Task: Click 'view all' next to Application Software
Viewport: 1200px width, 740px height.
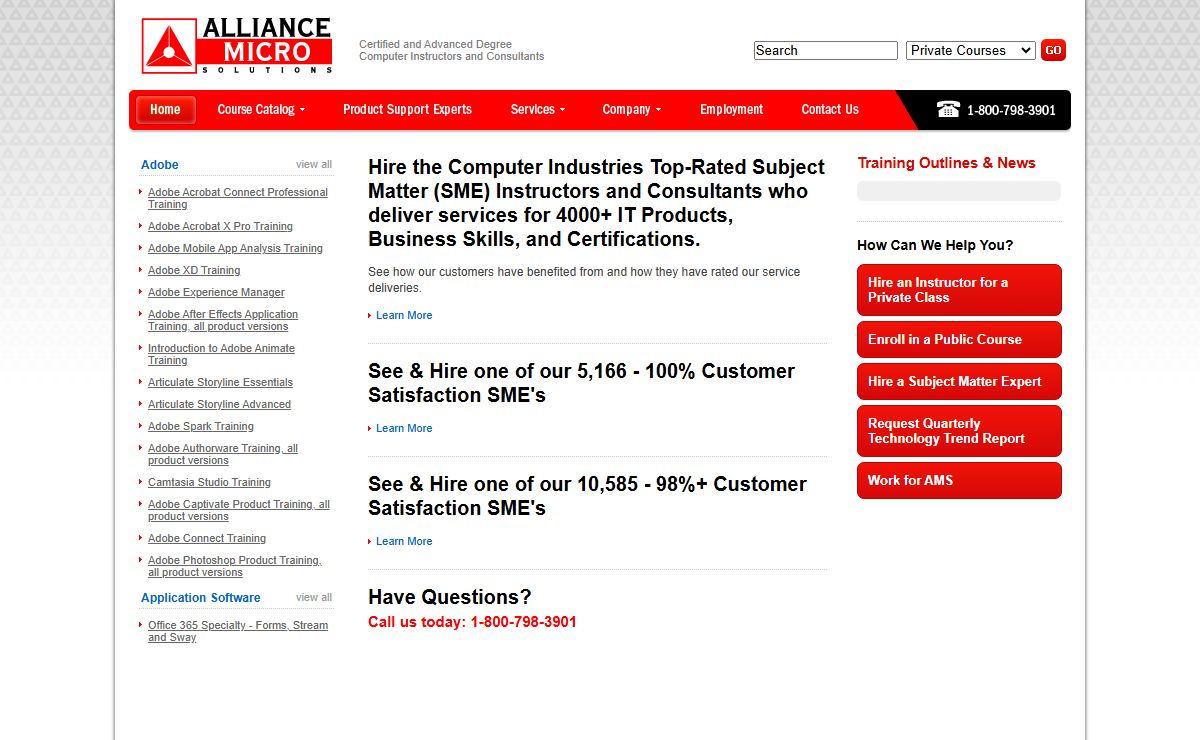Action: point(314,597)
